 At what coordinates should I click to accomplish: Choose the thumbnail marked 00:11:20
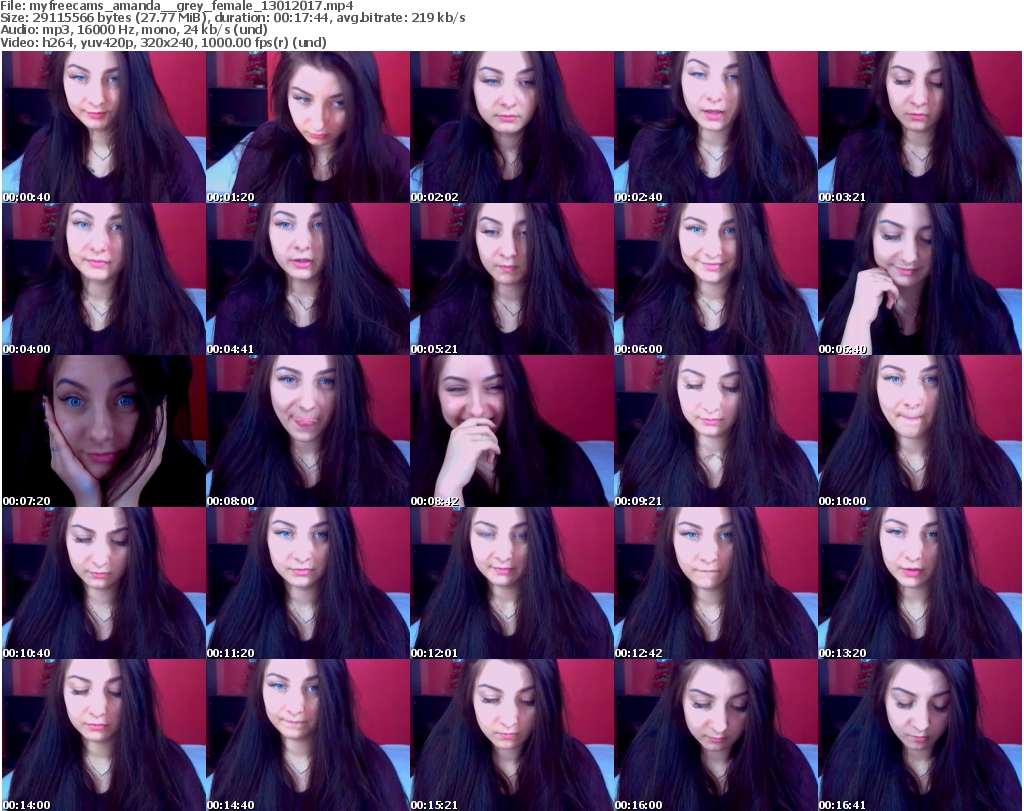pyautogui.click(x=308, y=583)
